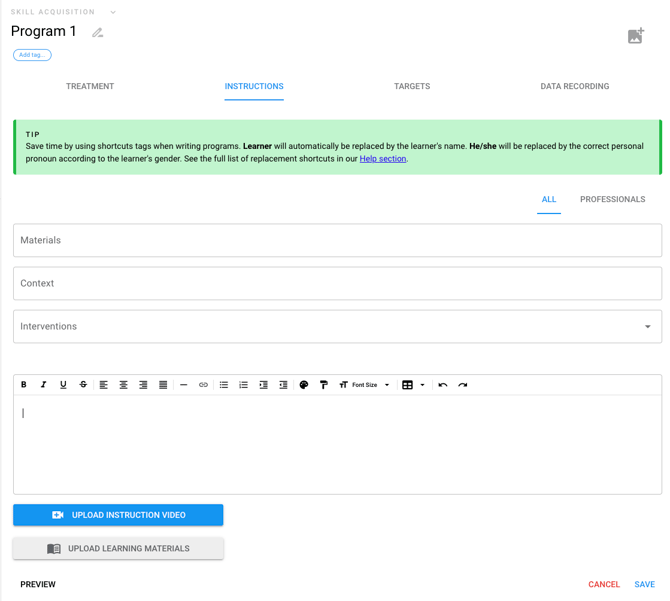Open the Font Size dropdown
670x601 pixels.
365,385
